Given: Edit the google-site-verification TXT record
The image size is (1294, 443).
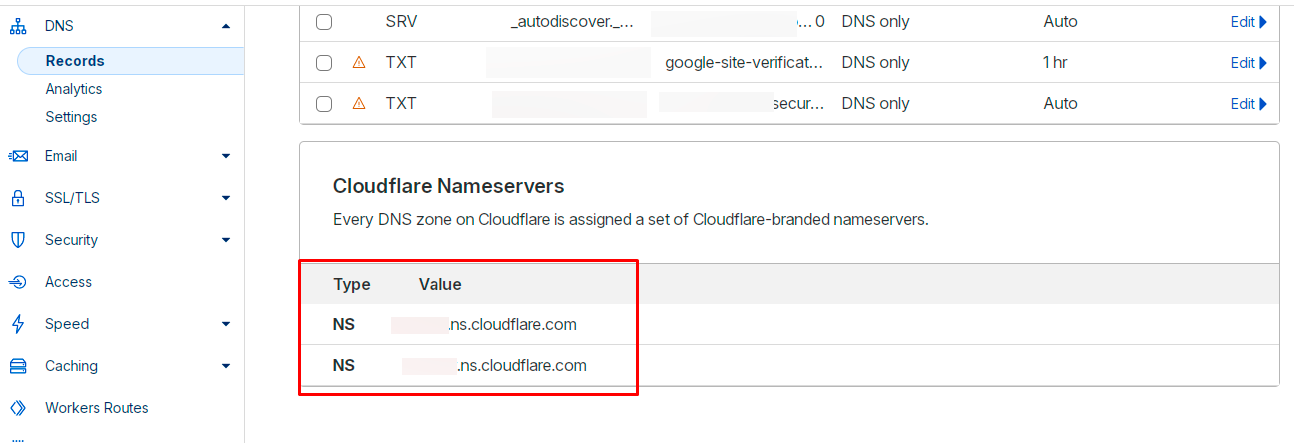Looking at the screenshot, I should pyautogui.click(x=1248, y=63).
